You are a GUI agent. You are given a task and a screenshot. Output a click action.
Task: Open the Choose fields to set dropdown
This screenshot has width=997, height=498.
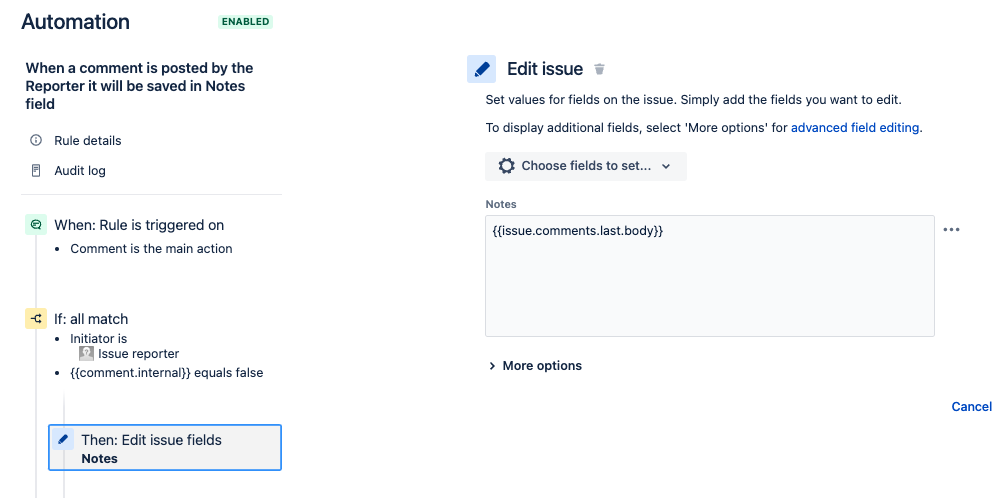[x=586, y=166]
